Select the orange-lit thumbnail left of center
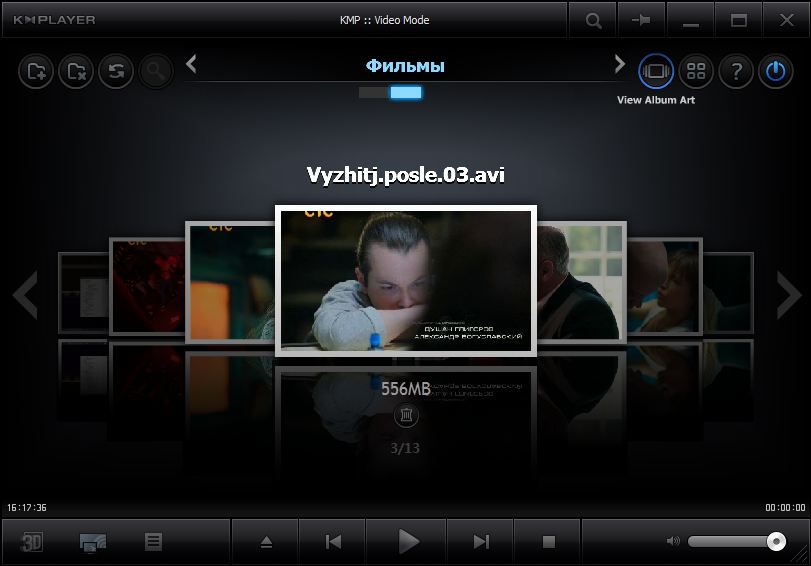 pyautogui.click(x=230, y=282)
